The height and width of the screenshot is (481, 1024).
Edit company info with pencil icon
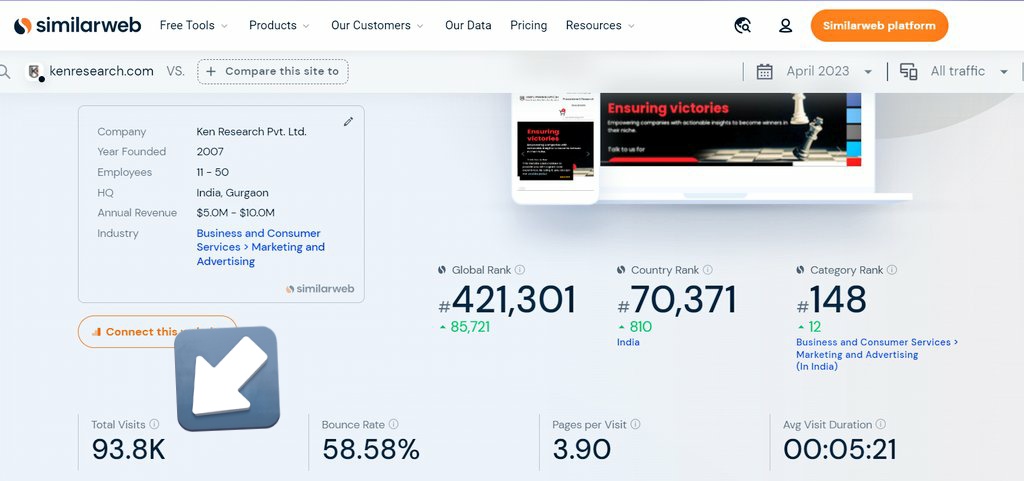click(x=348, y=121)
